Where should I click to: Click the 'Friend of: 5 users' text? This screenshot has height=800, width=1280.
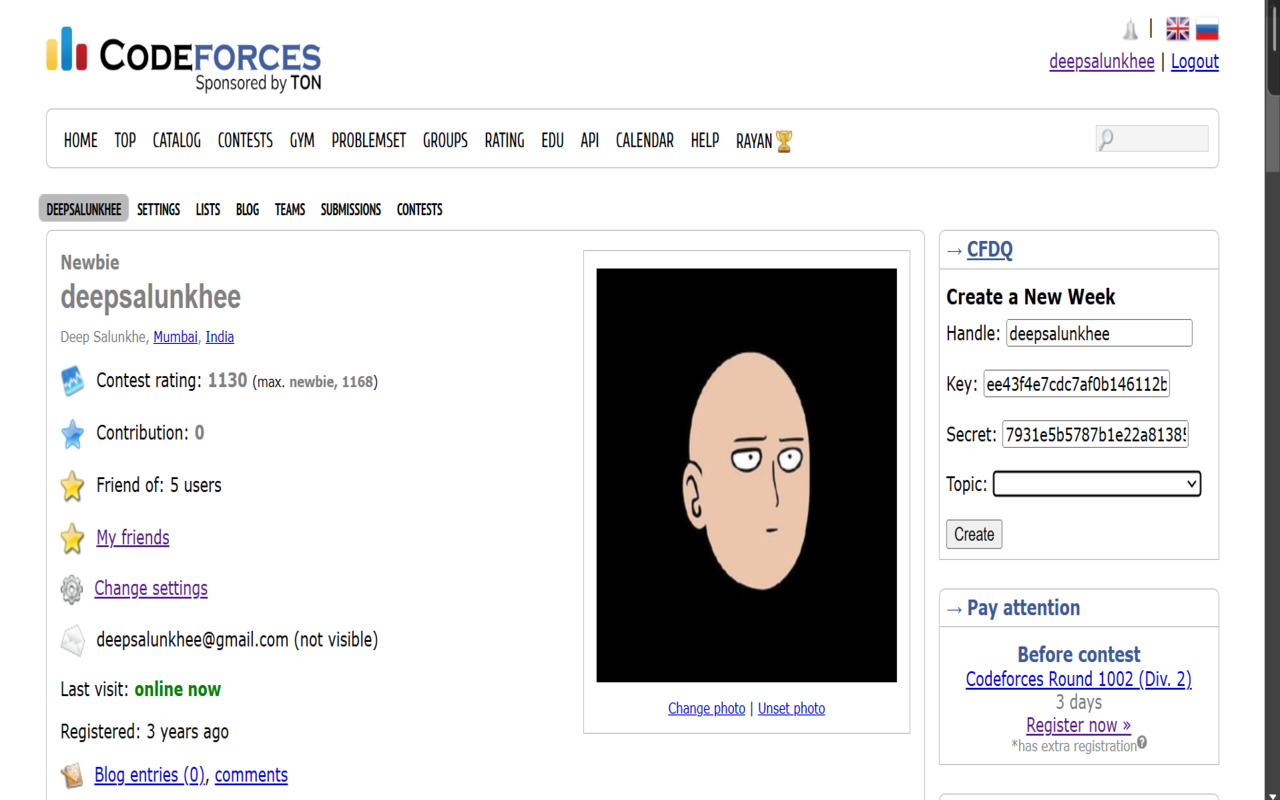pyautogui.click(x=159, y=485)
